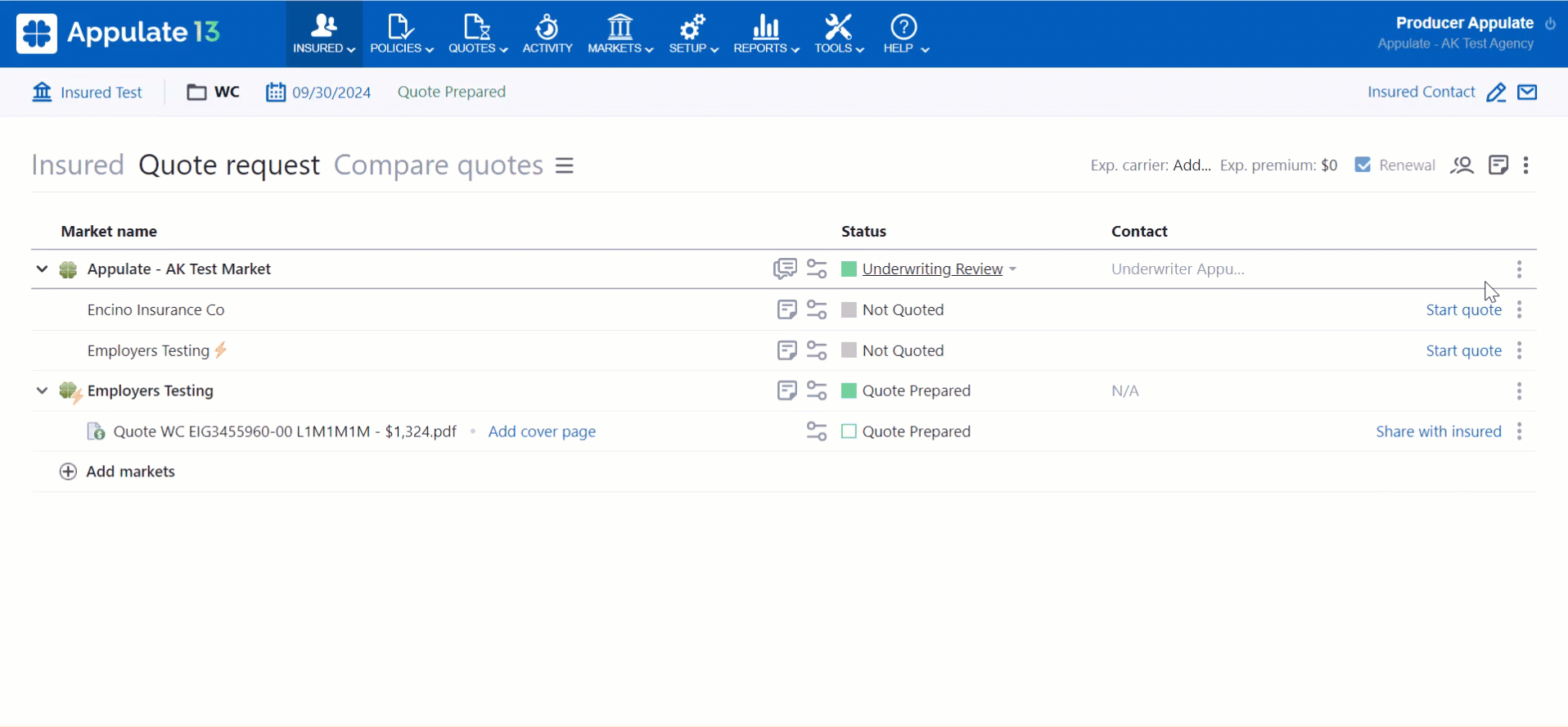Click the expected carrier Add... value
Screen dimensions: 1568x727
click(x=1192, y=165)
